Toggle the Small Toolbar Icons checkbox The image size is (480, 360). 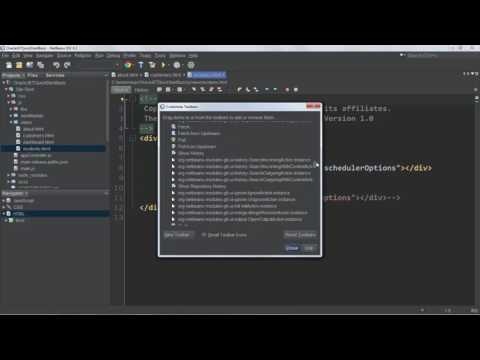click(x=204, y=235)
